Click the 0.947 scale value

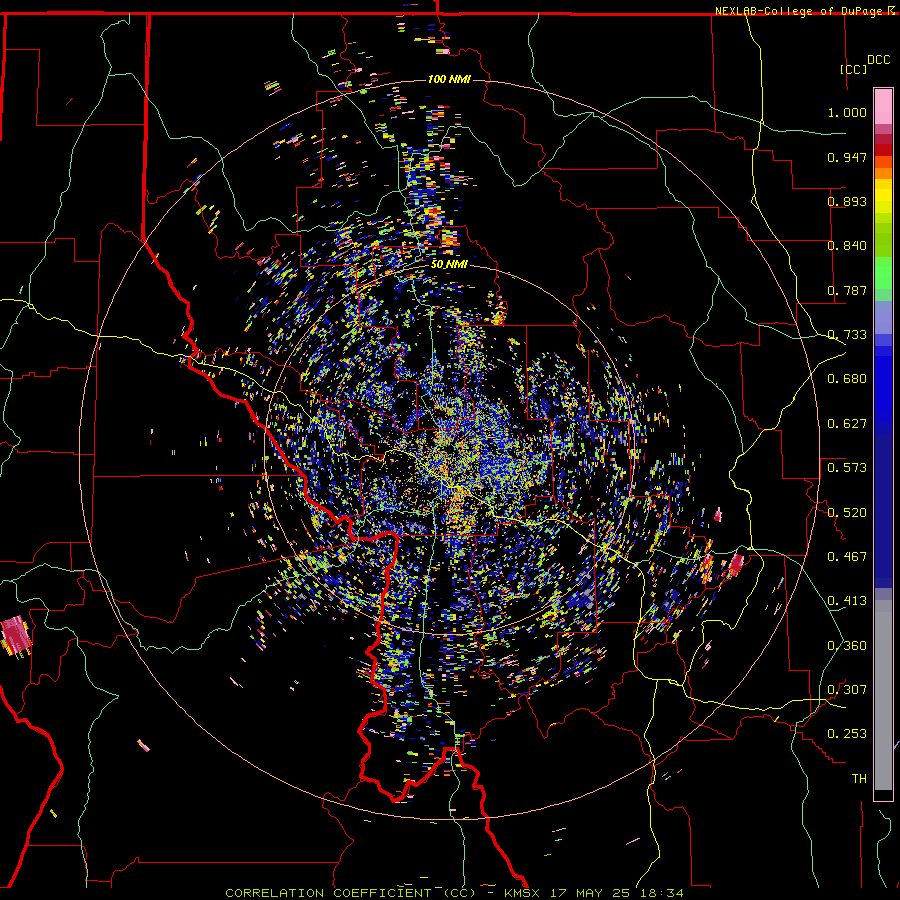847,157
